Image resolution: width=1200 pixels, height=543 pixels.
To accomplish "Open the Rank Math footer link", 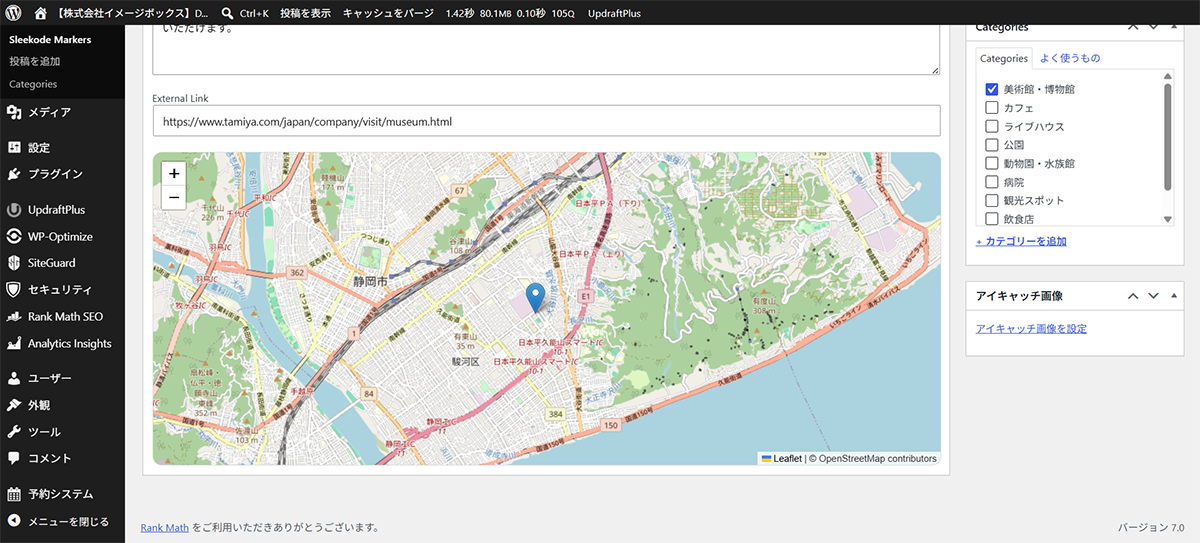I will 164,527.
